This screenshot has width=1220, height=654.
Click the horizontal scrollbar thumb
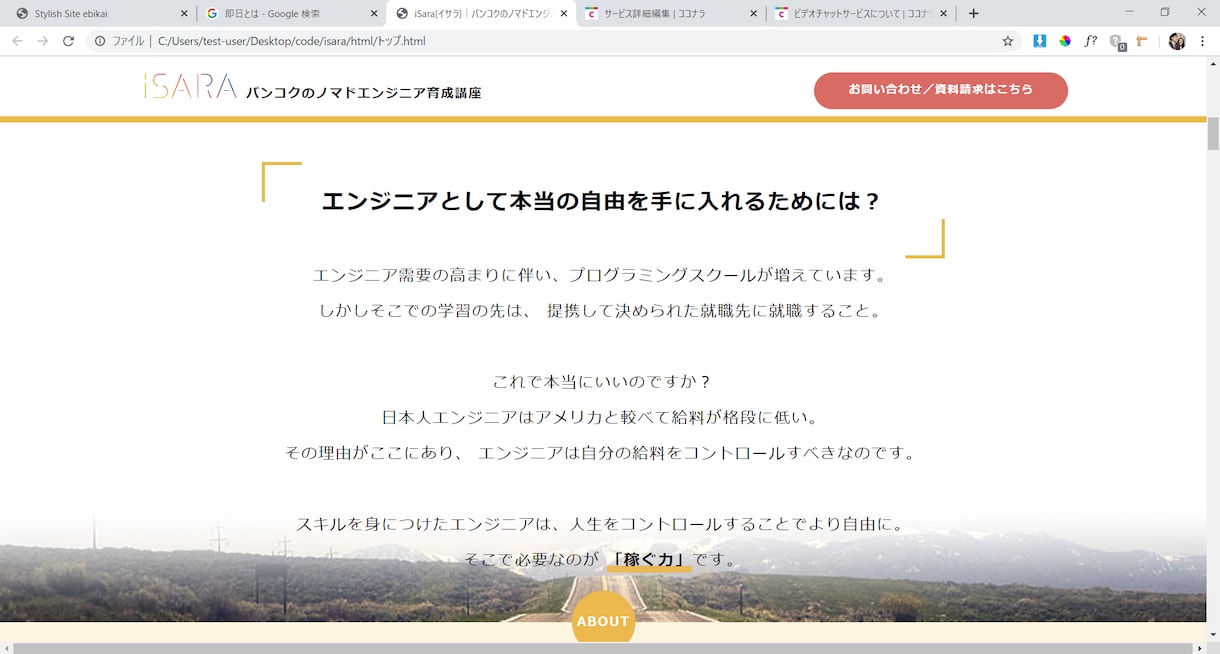601,648
